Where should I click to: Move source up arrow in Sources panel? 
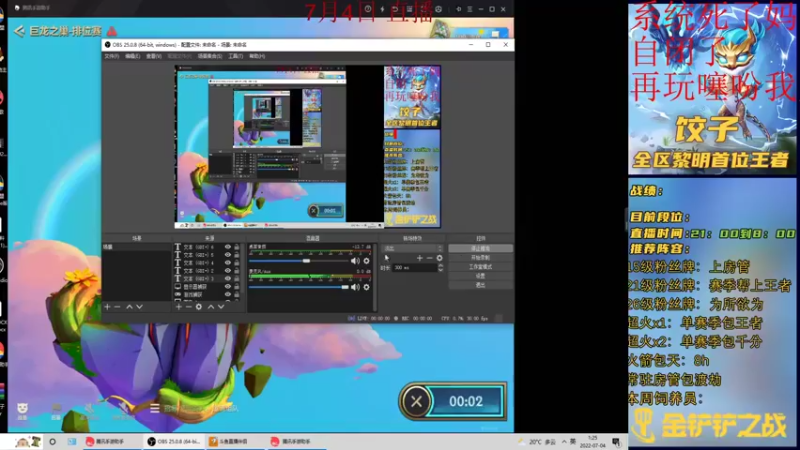point(211,307)
